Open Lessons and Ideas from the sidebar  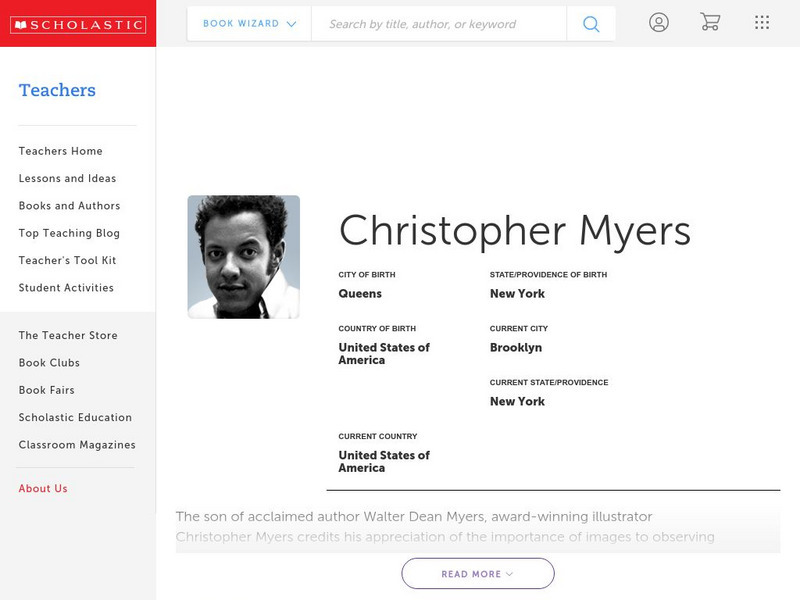[66, 178]
